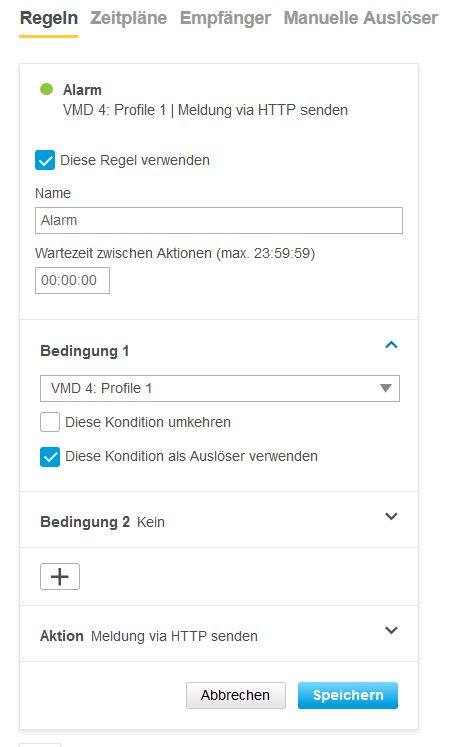
Task: Switch to the Zeitpläne tab
Action: [x=129, y=18]
